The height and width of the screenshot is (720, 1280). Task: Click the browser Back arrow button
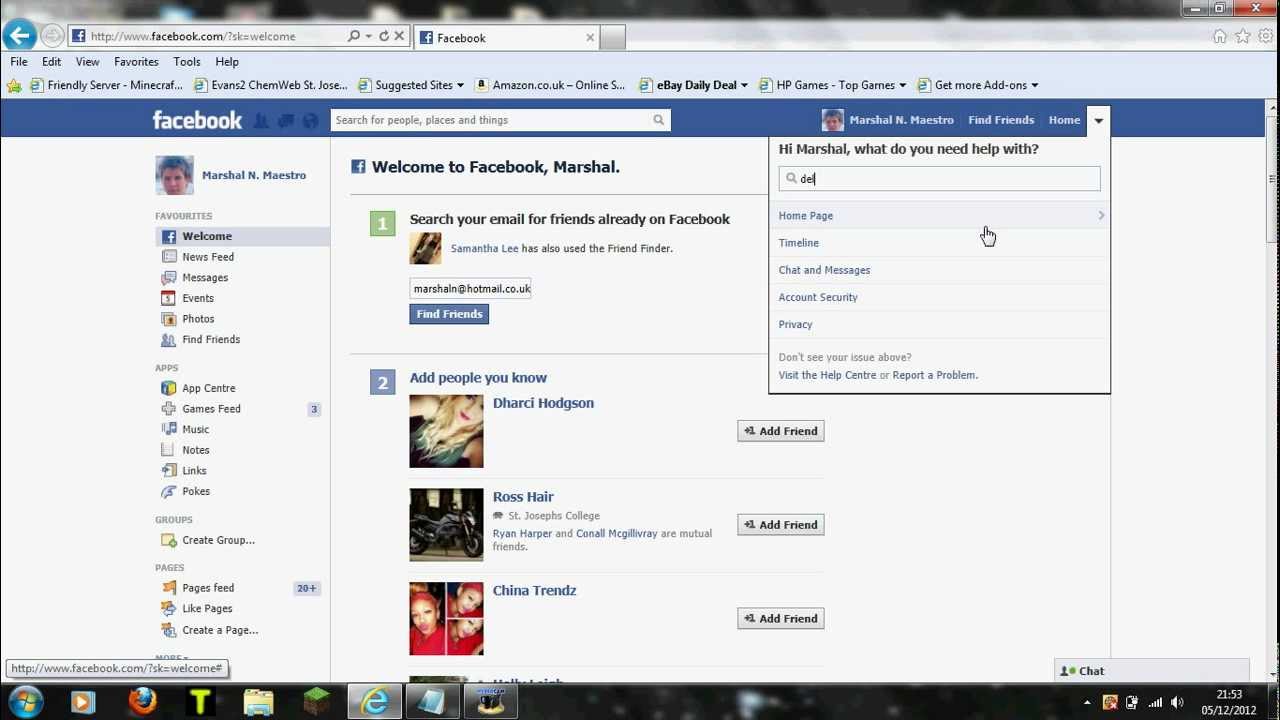click(x=19, y=36)
